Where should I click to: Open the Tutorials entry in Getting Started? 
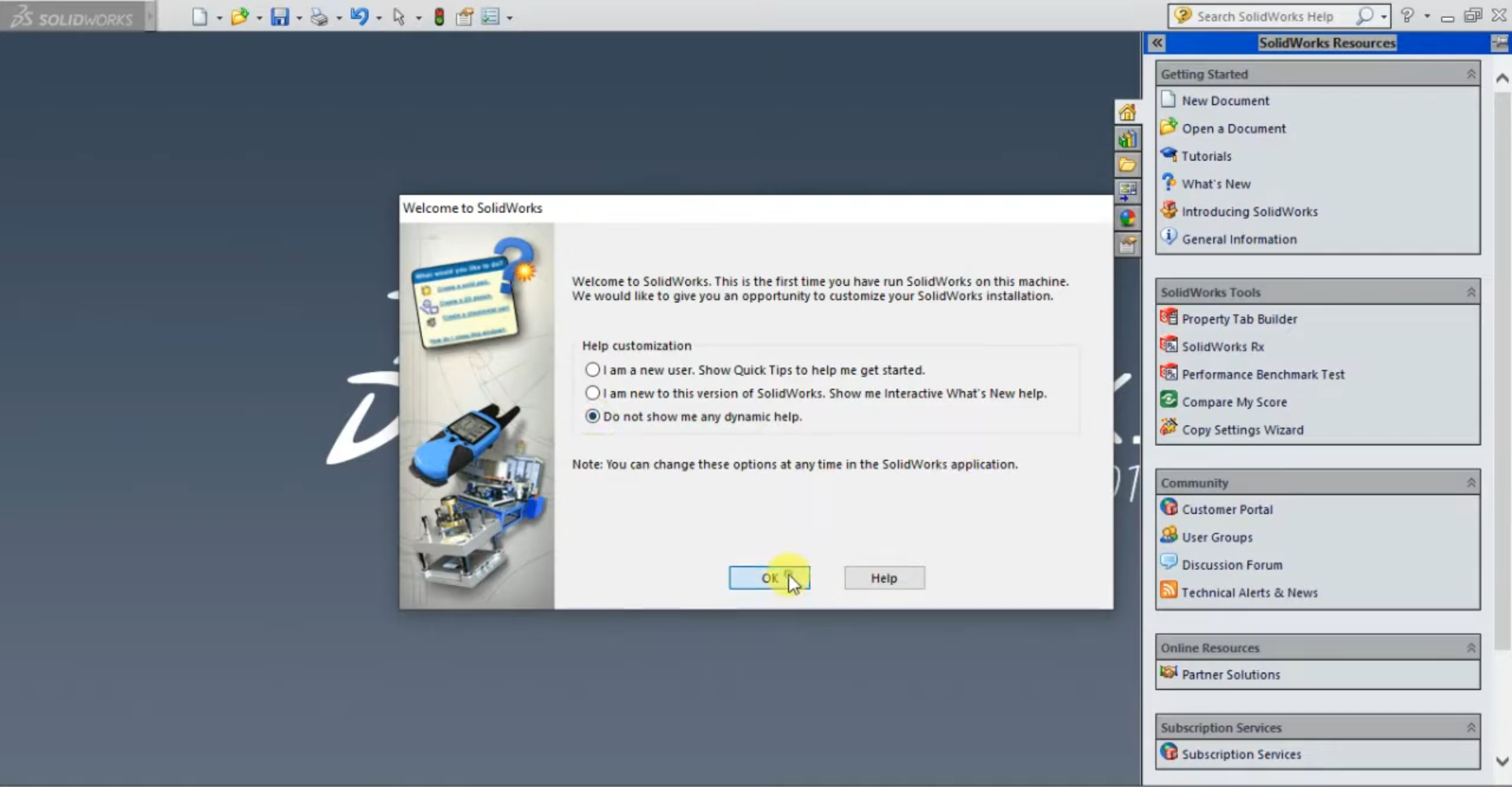(1206, 156)
